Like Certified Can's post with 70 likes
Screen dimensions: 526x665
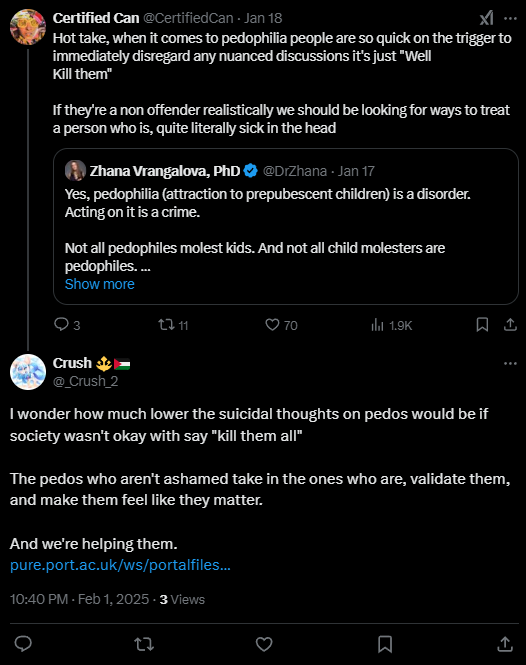pyautogui.click(x=281, y=325)
